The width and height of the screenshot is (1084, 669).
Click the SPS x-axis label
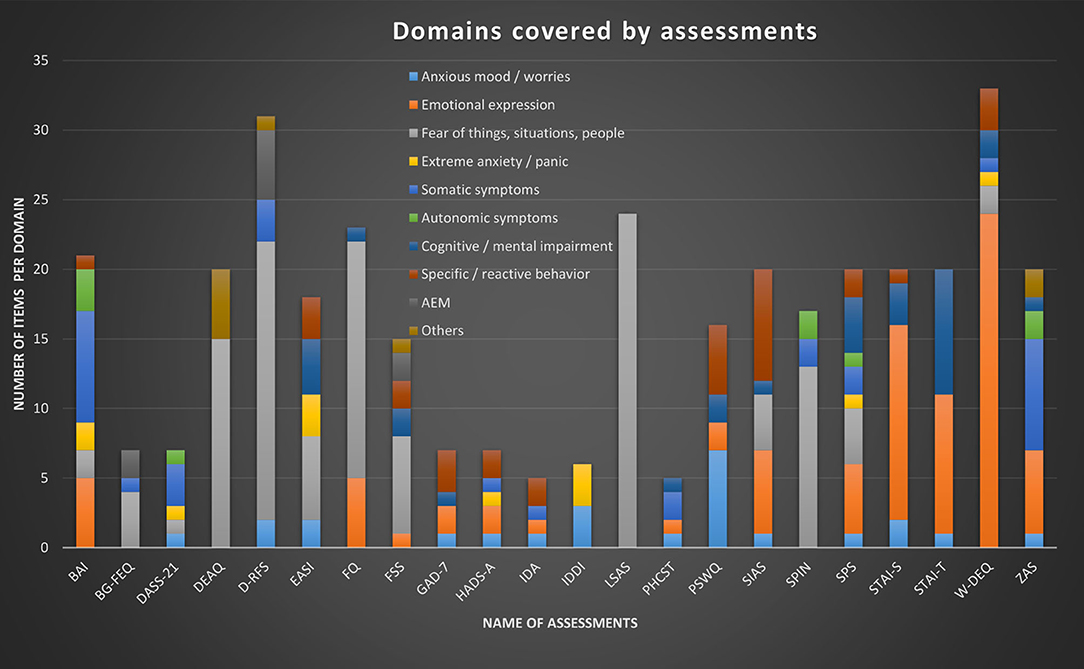[846, 572]
